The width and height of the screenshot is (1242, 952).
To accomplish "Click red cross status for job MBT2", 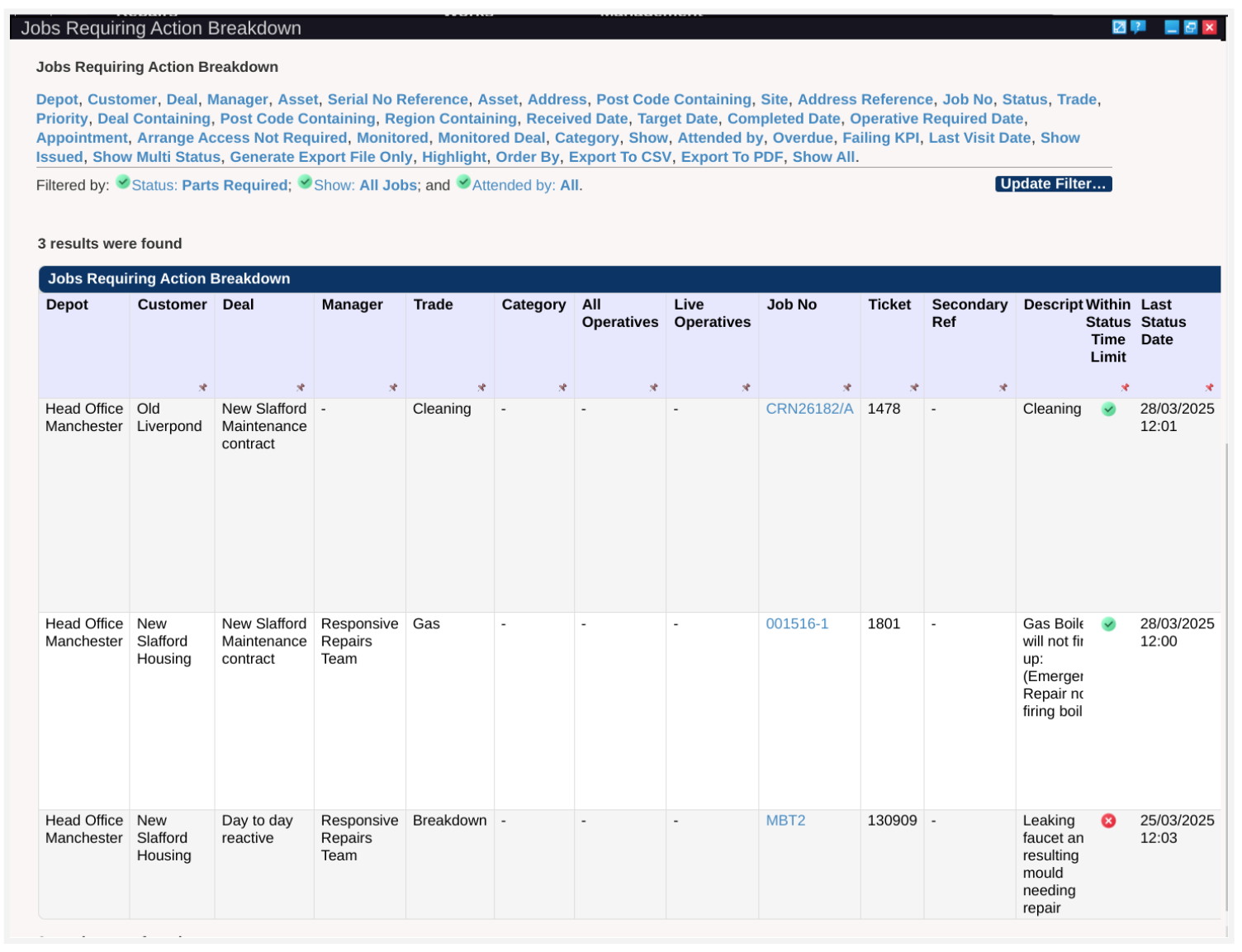I will coord(1109,821).
